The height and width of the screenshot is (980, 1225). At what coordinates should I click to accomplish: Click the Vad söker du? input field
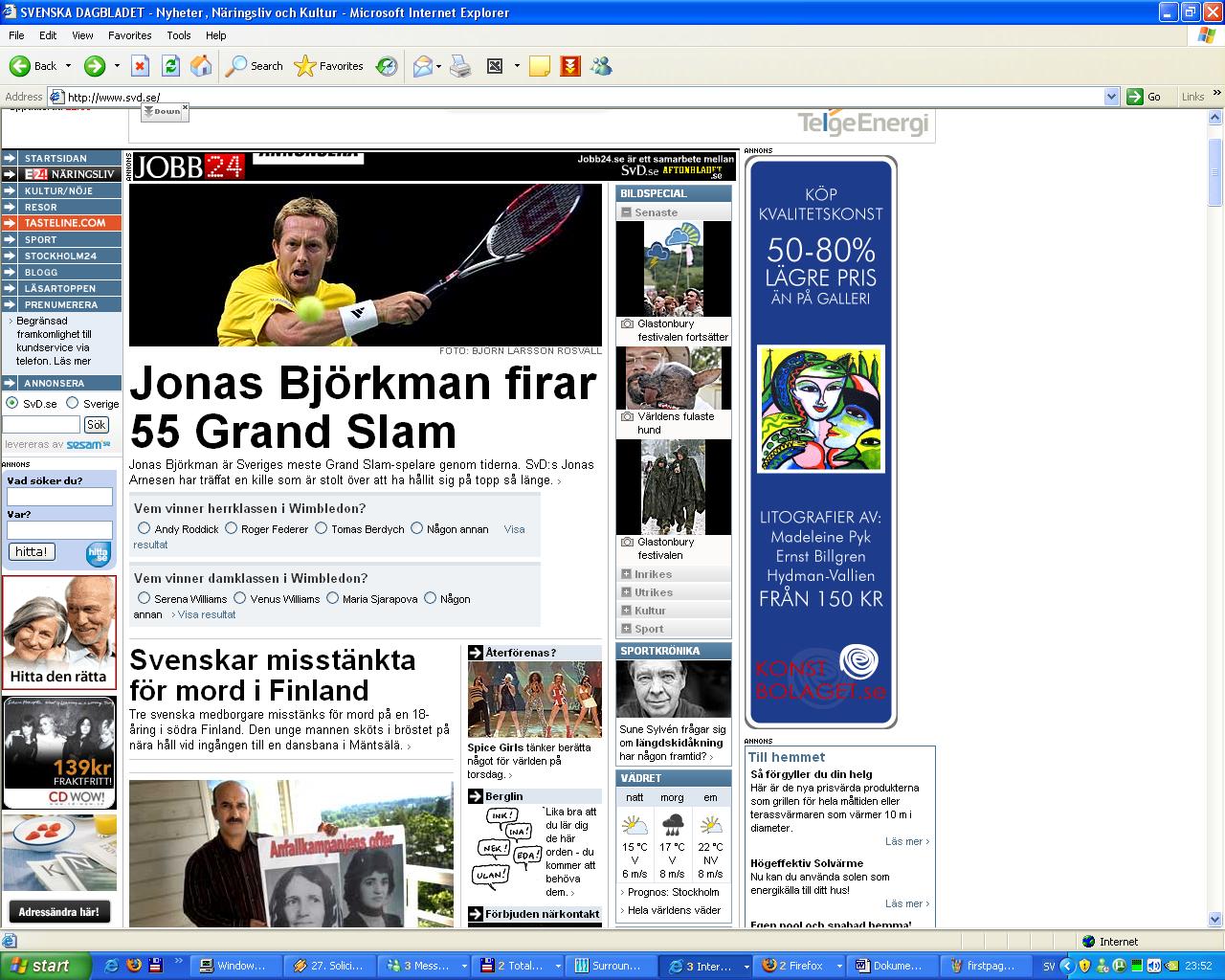[x=60, y=497]
